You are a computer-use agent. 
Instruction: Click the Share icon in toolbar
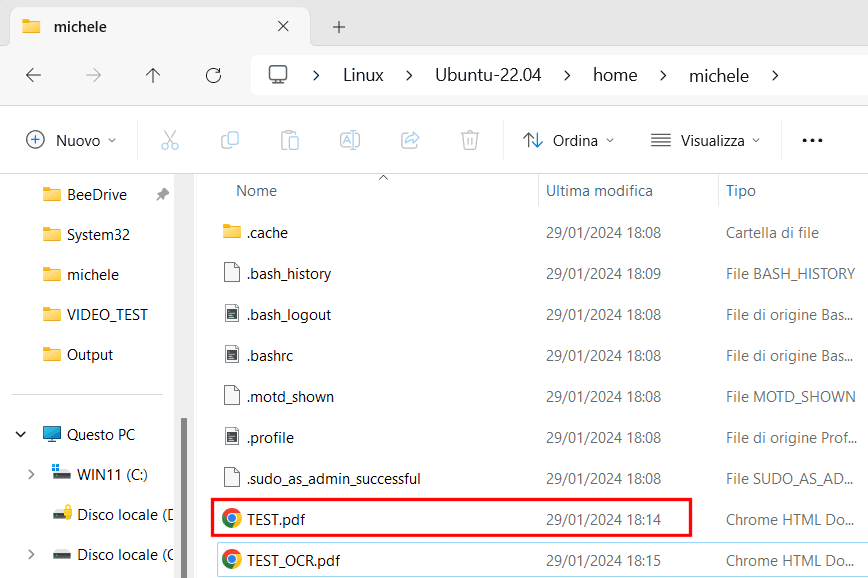410,140
